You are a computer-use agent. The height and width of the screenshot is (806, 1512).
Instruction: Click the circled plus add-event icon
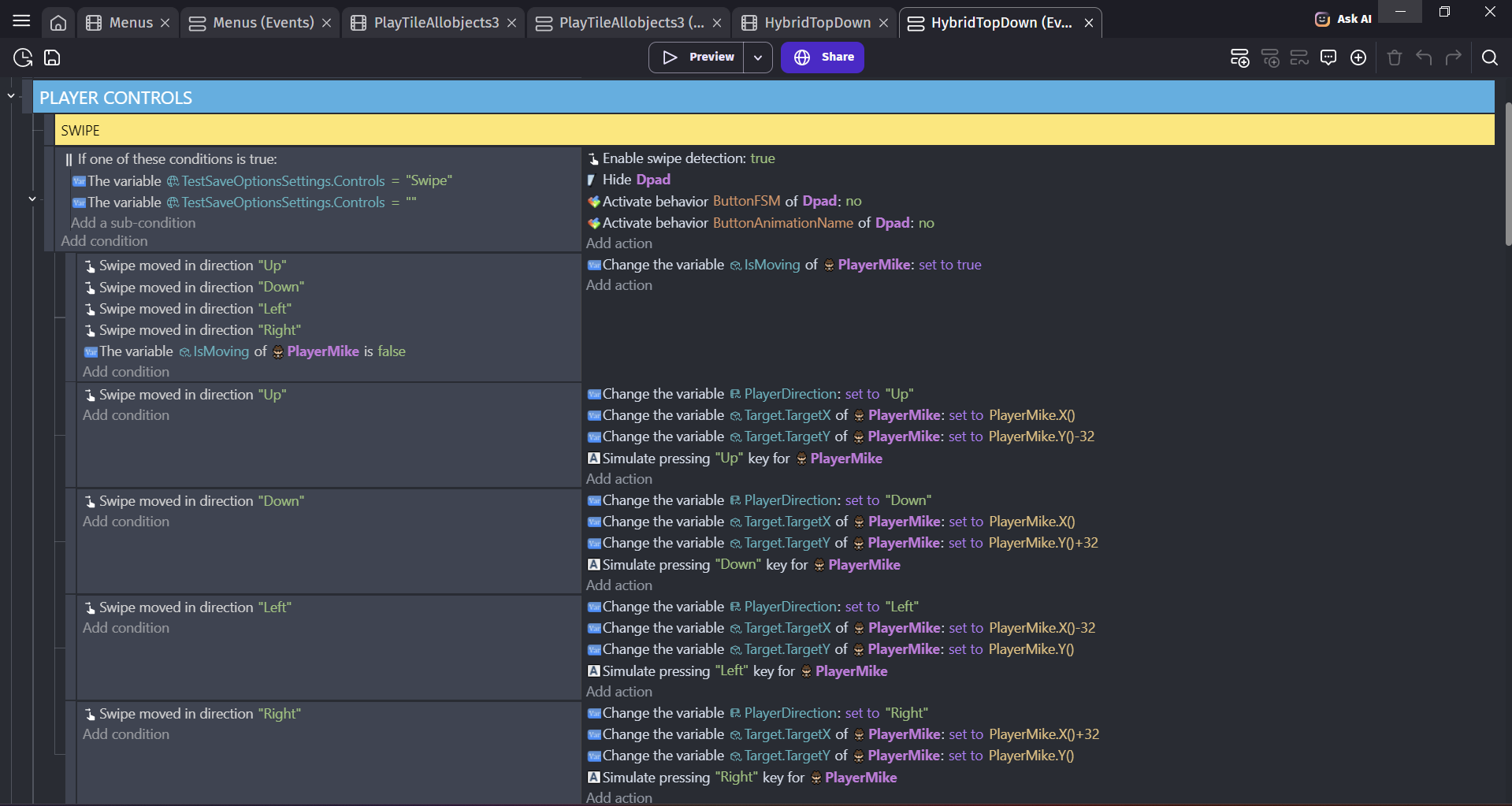pos(1358,58)
